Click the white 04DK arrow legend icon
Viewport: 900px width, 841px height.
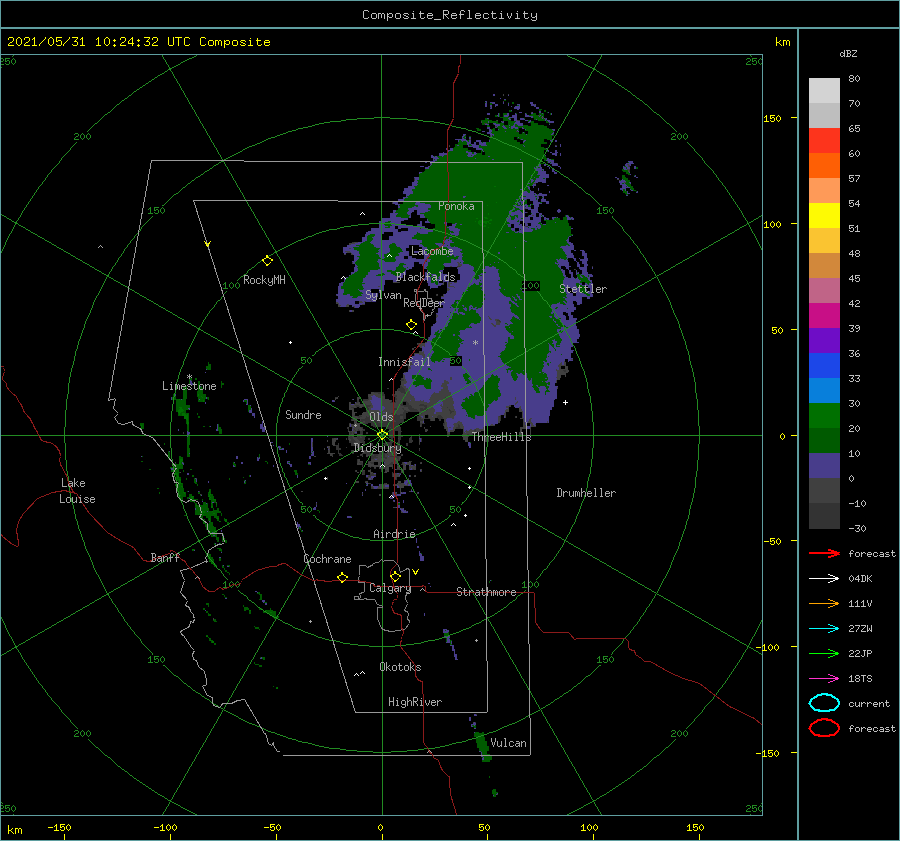click(824, 578)
